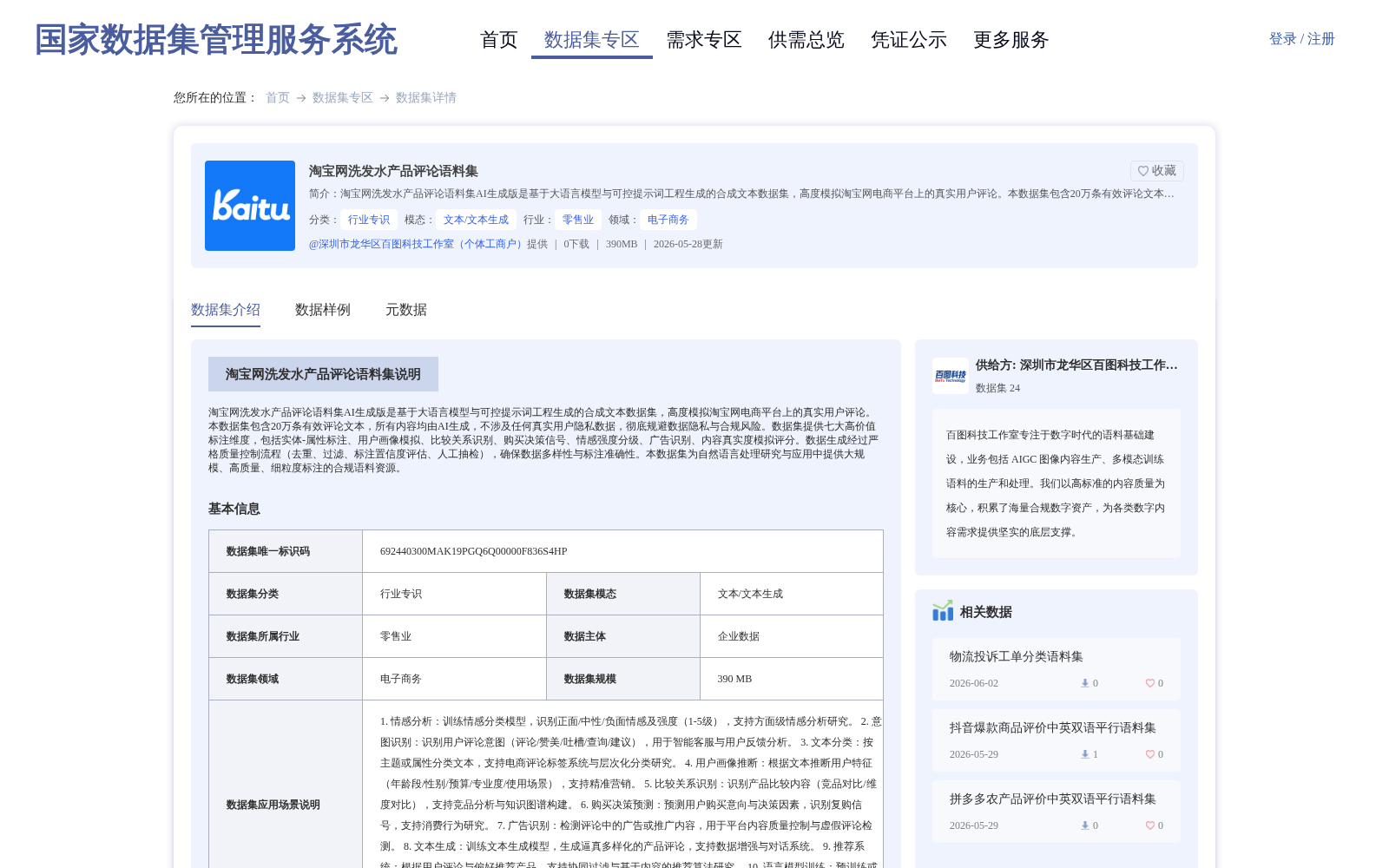Click identifier value 692440300MAK19PGQ6Q00000F836S4HP

tap(474, 551)
